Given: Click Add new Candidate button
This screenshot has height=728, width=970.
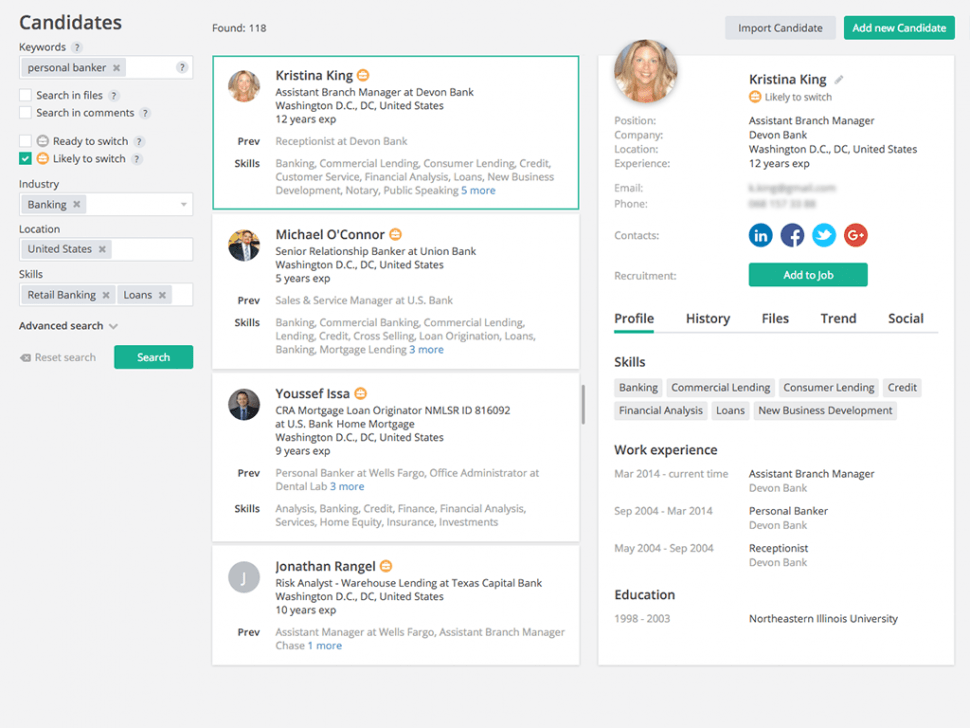Looking at the screenshot, I should (x=899, y=28).
